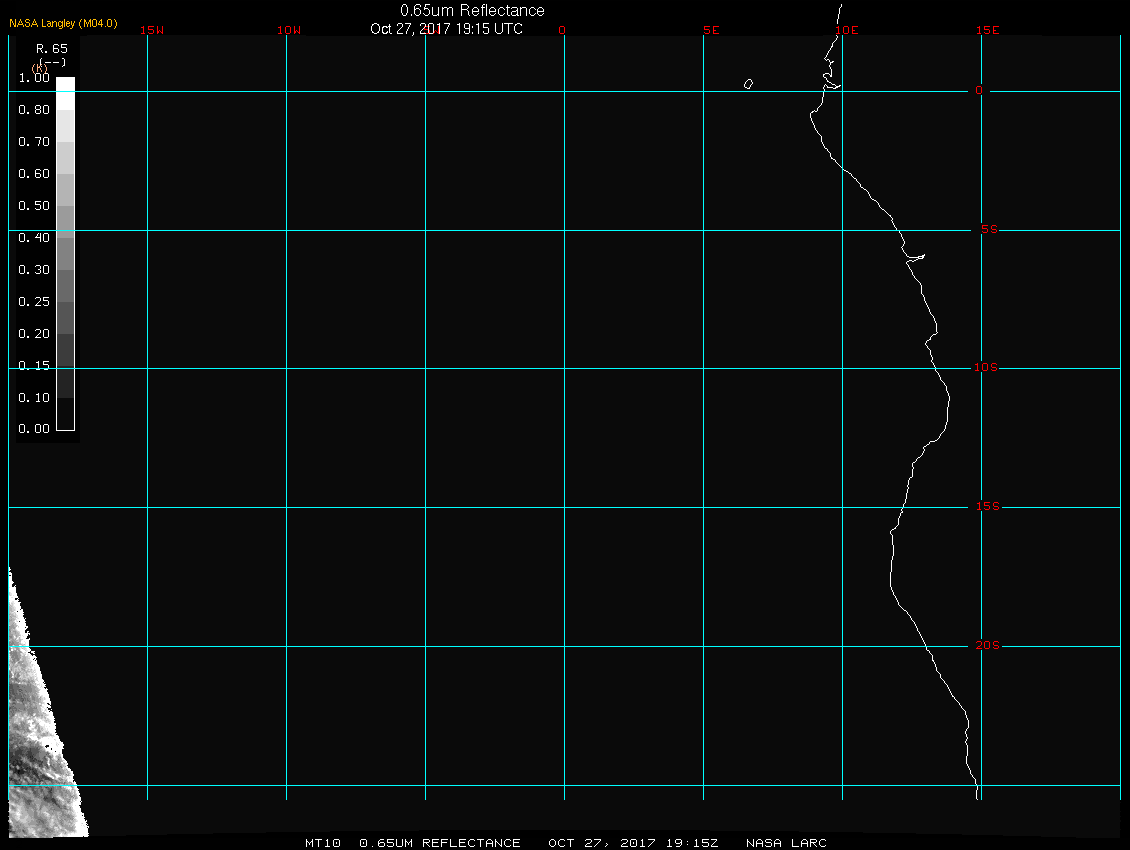Click "OCT 27, 2017 19:15Z" in the bottom caption
The image size is (1130, 850).
pos(633,843)
